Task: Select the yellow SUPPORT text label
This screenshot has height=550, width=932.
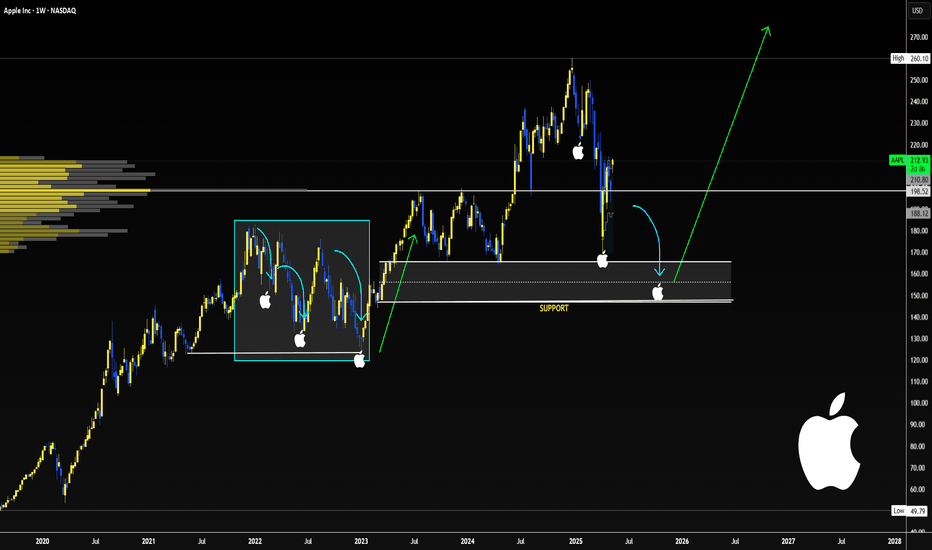Action: pyautogui.click(x=554, y=308)
